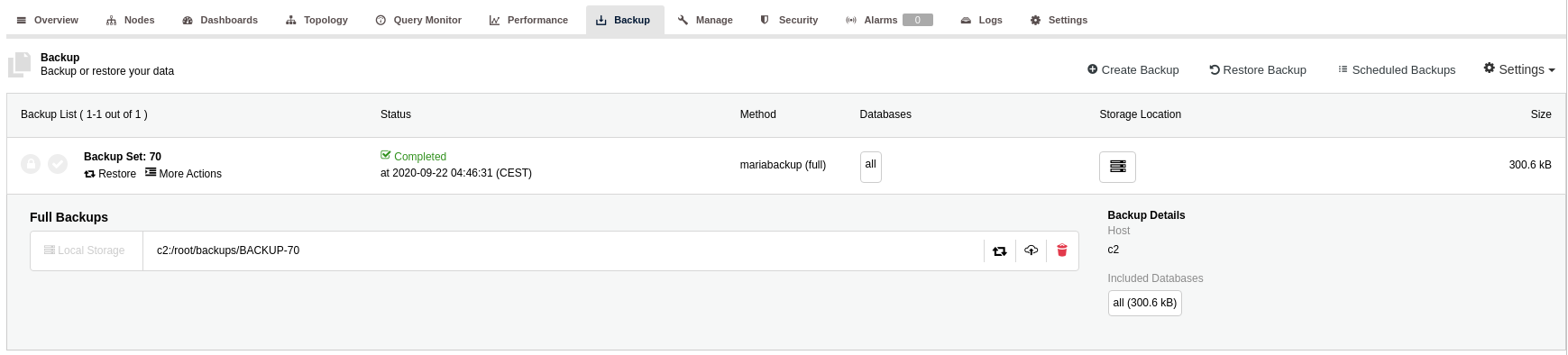The image size is (1568, 355).
Task: Click the Alarms count badge
Action: click(918, 20)
